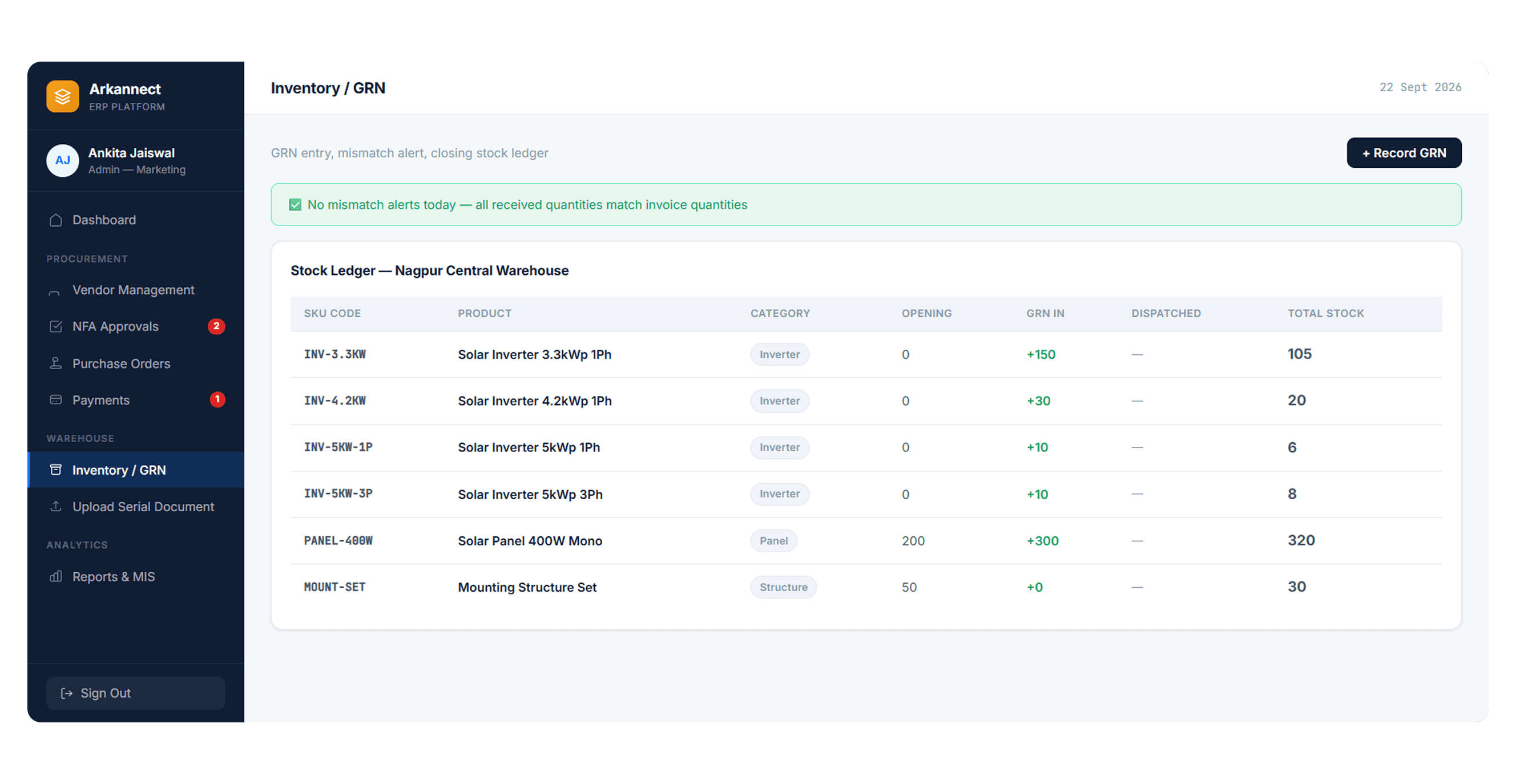Viewport: 1516px width, 784px height.
Task: Click SKU code INV-5KW-3P
Action: coord(338,494)
